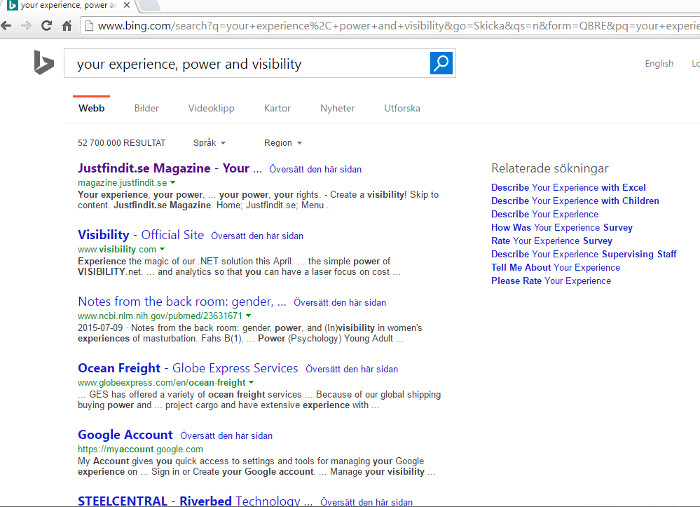Click 'Describe Your Experience with Children'
The height and width of the screenshot is (507, 700).
click(575, 201)
